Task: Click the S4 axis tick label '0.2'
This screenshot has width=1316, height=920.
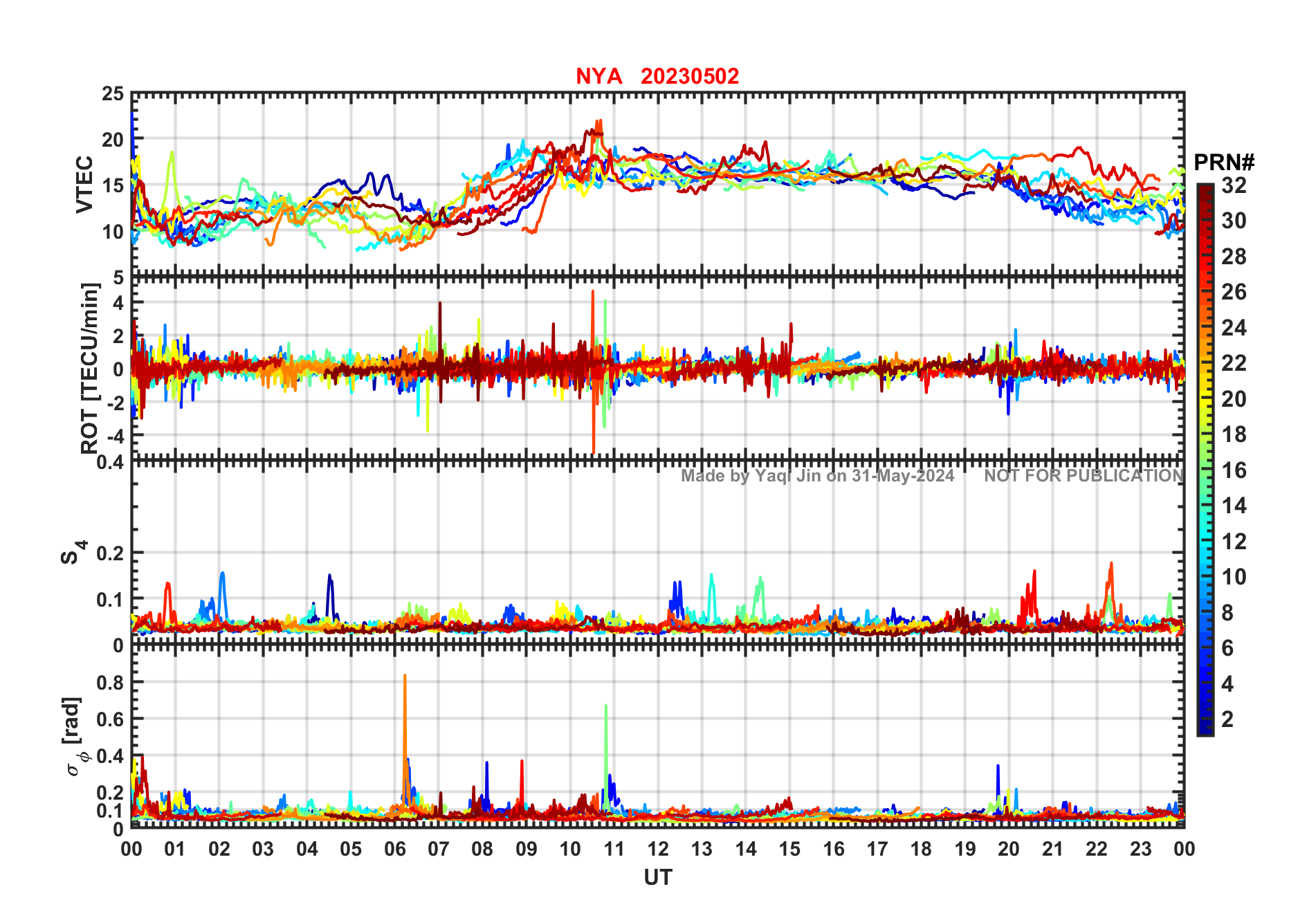Action: pos(111,553)
